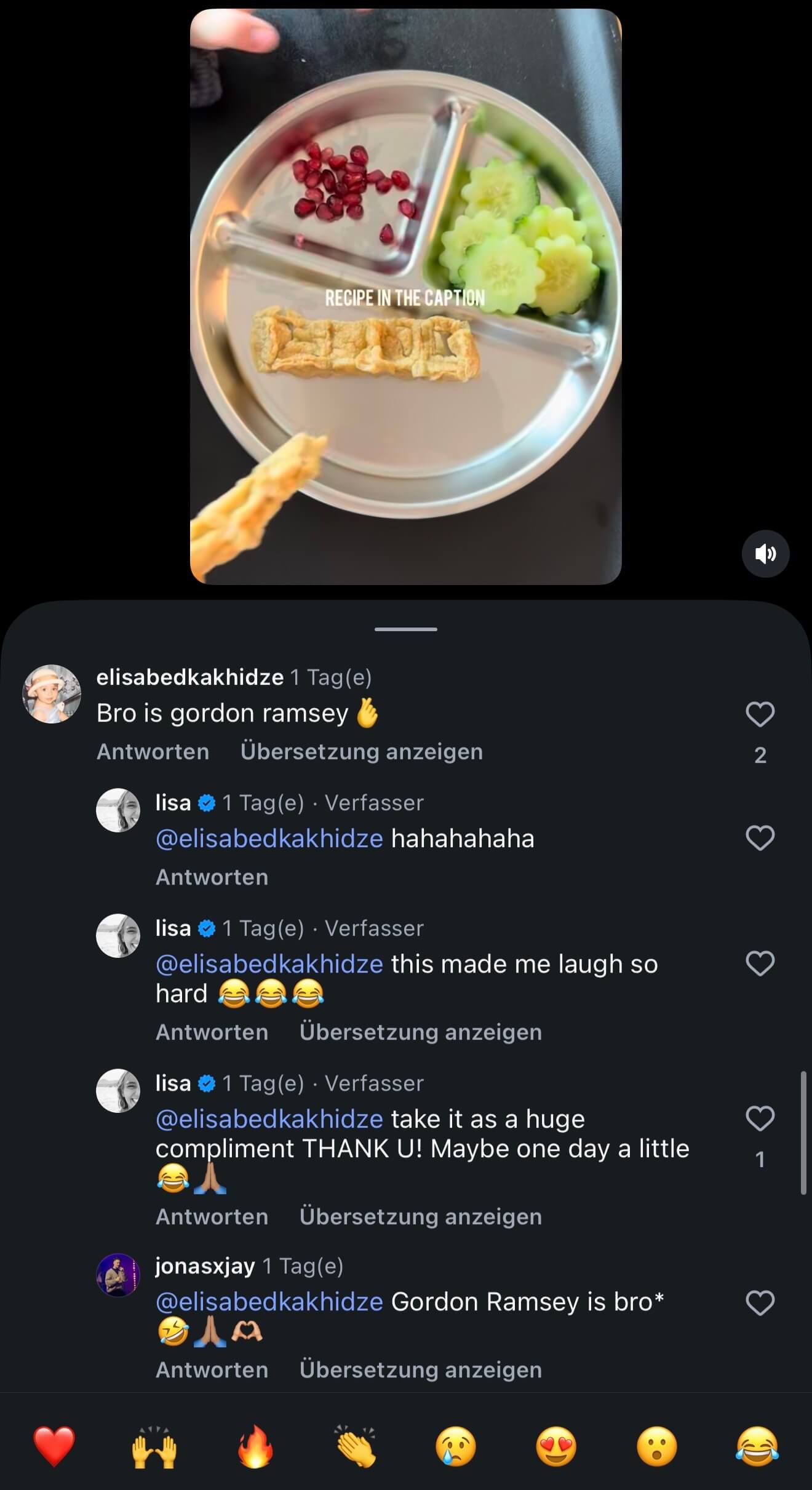Like lisa's 'hahahahaha' reply

(x=760, y=838)
